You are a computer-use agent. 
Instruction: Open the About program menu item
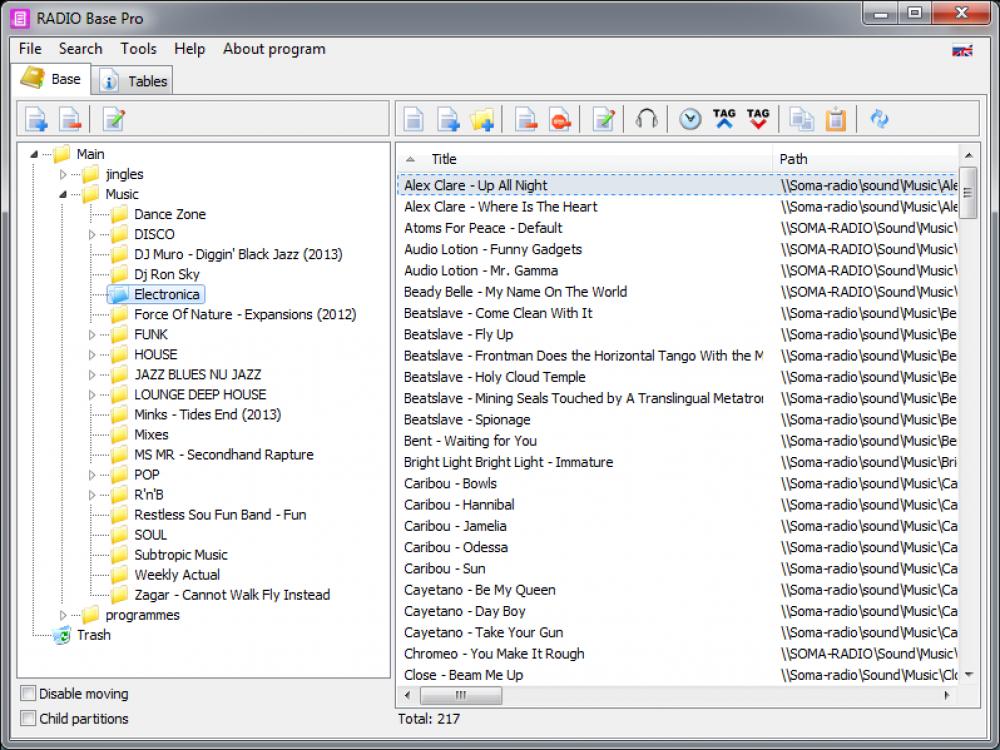click(273, 48)
